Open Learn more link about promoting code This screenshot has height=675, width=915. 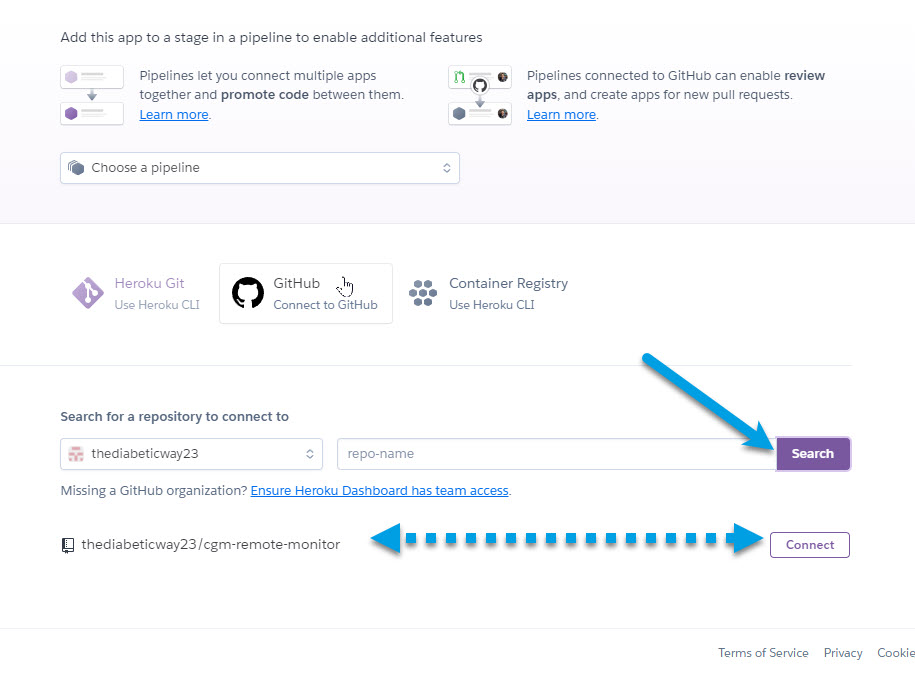pos(174,115)
